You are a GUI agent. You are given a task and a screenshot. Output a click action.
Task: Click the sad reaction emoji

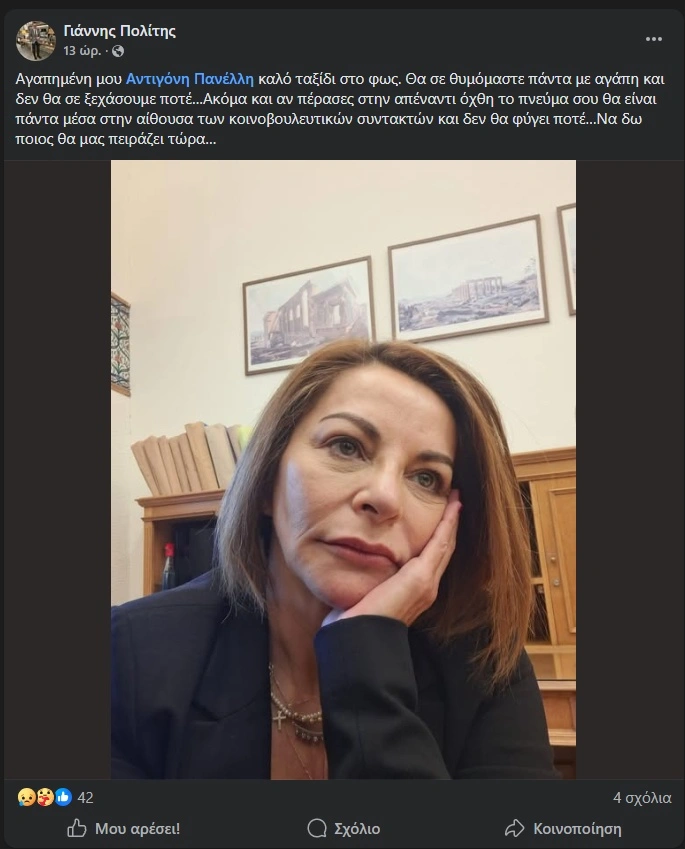pos(26,797)
